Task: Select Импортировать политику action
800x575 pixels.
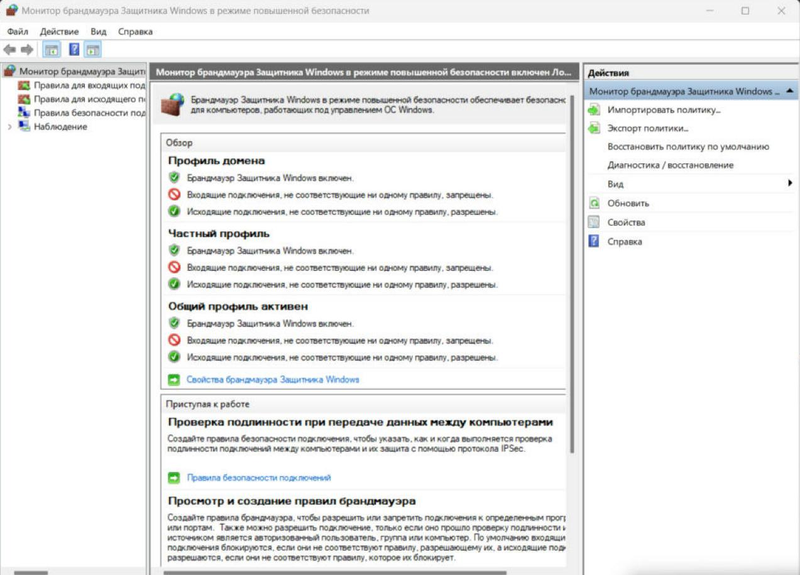Action: [x=664, y=110]
